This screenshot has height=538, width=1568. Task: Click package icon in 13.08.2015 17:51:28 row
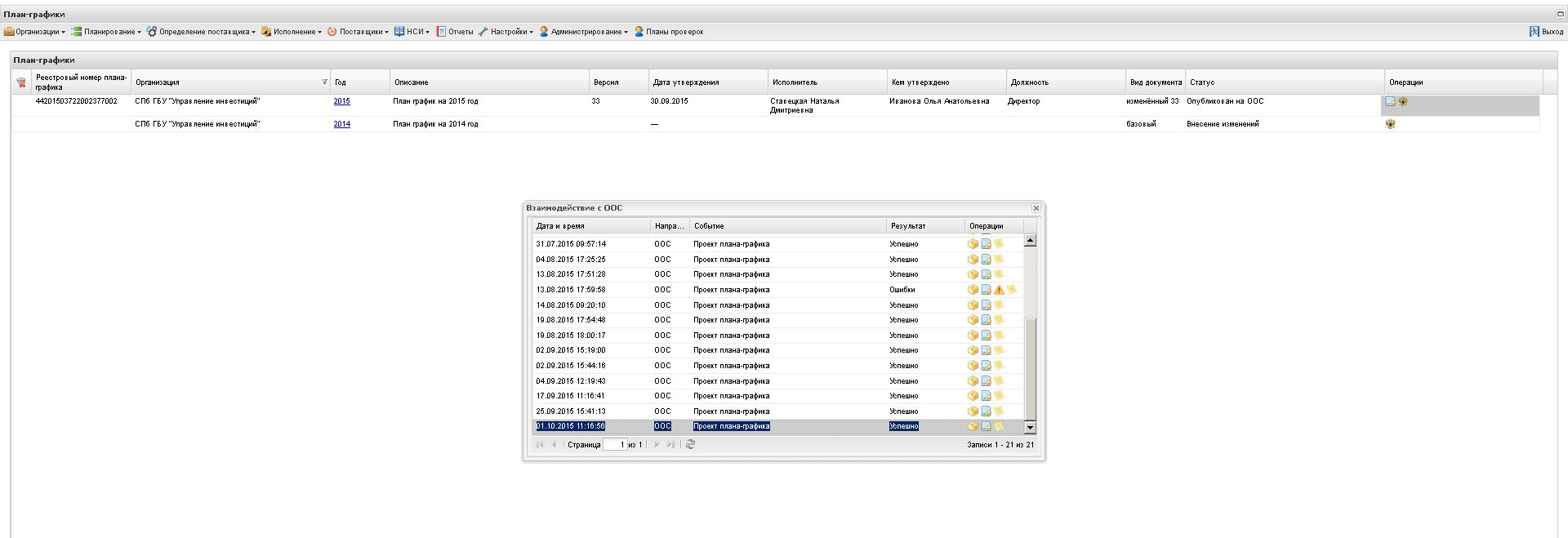point(973,274)
